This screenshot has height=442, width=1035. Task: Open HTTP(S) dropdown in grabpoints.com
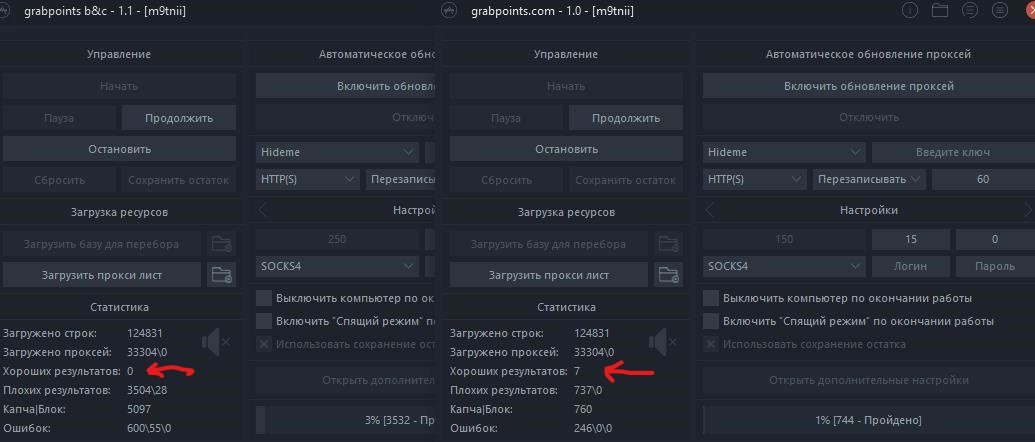[x=754, y=179]
